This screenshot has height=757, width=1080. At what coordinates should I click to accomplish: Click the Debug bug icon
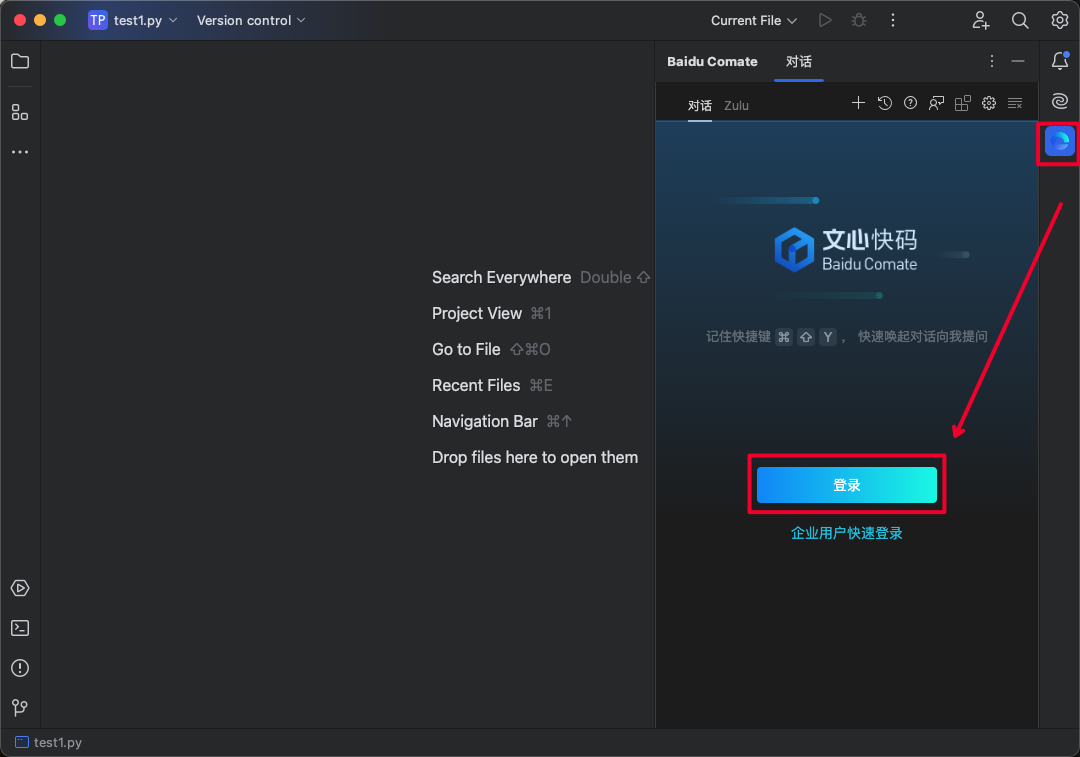point(859,21)
